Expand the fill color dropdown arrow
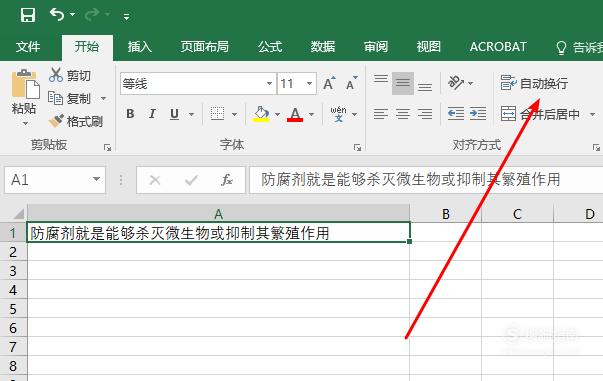 point(277,114)
